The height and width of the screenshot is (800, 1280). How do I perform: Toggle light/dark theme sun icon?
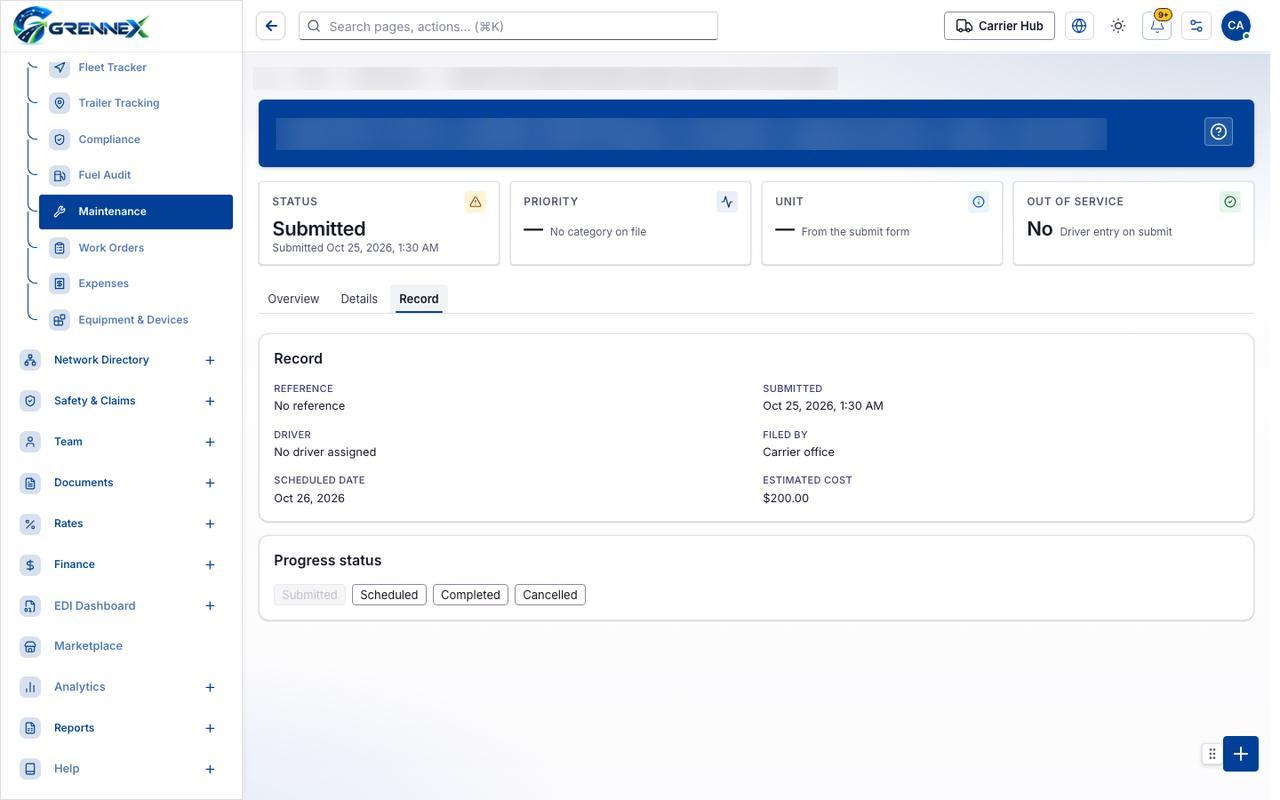(1118, 26)
